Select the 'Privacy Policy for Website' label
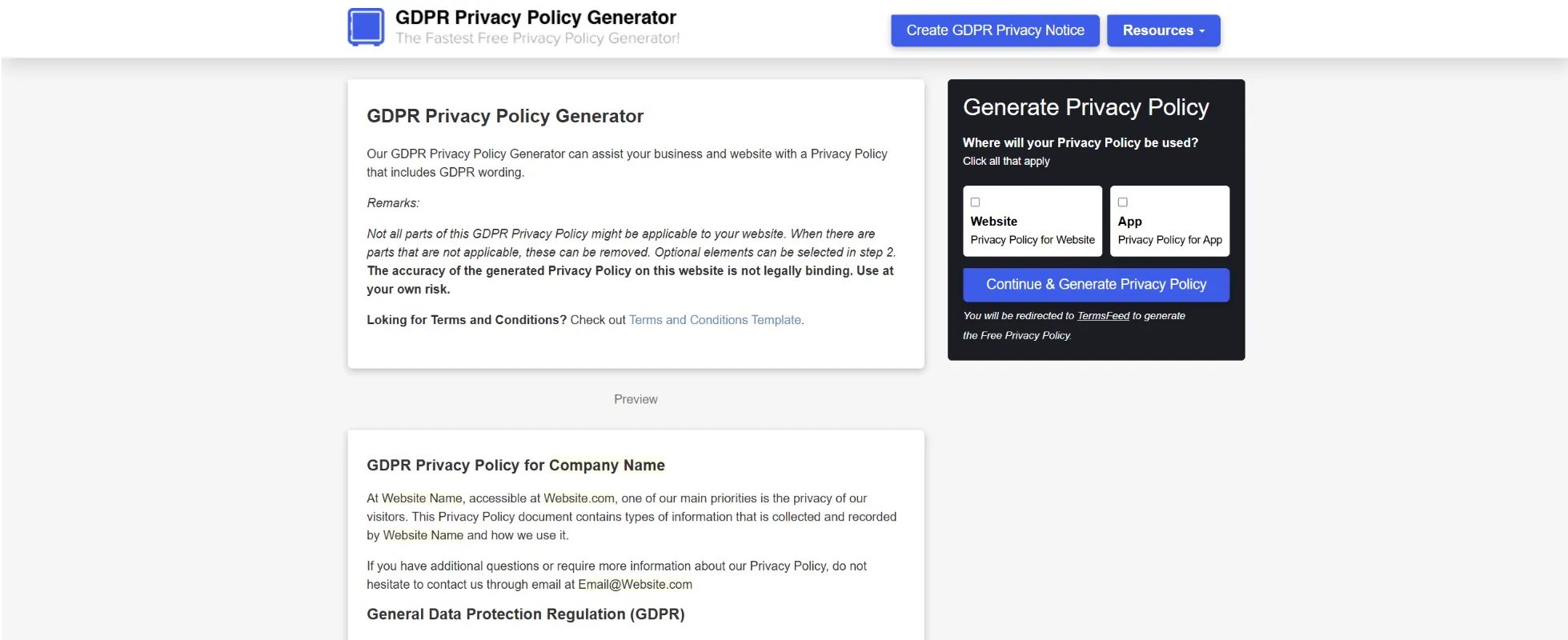The width and height of the screenshot is (1568, 640). 1032,240
